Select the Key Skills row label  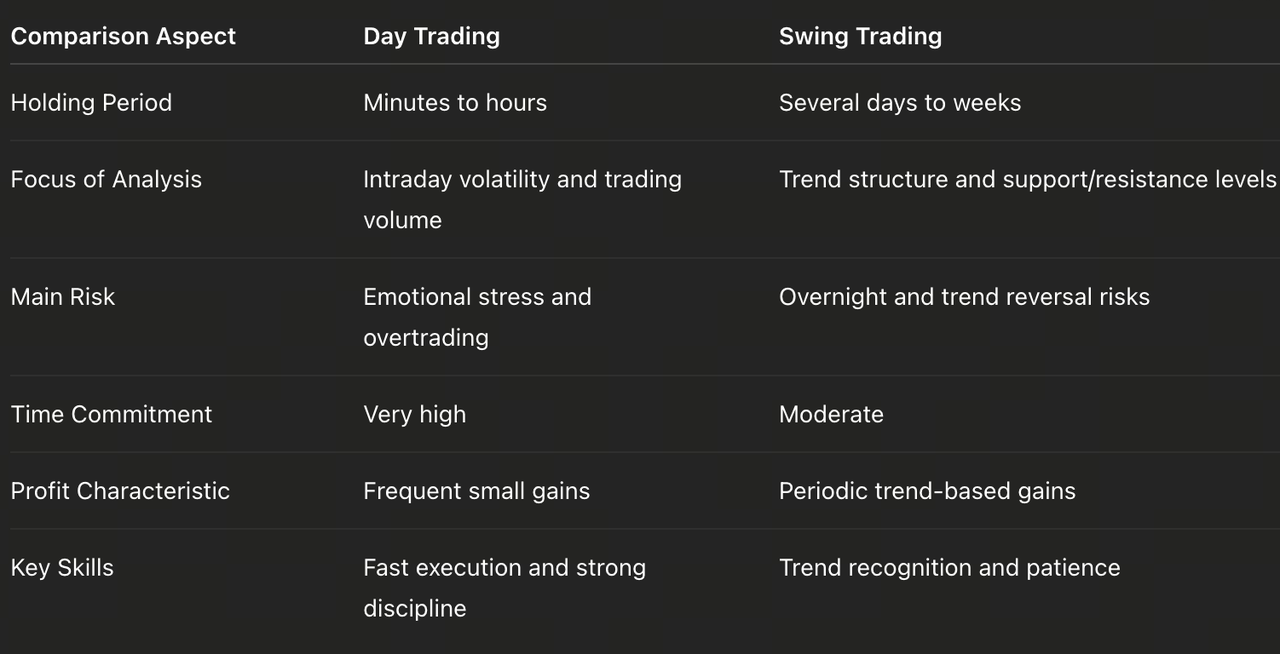(62, 568)
